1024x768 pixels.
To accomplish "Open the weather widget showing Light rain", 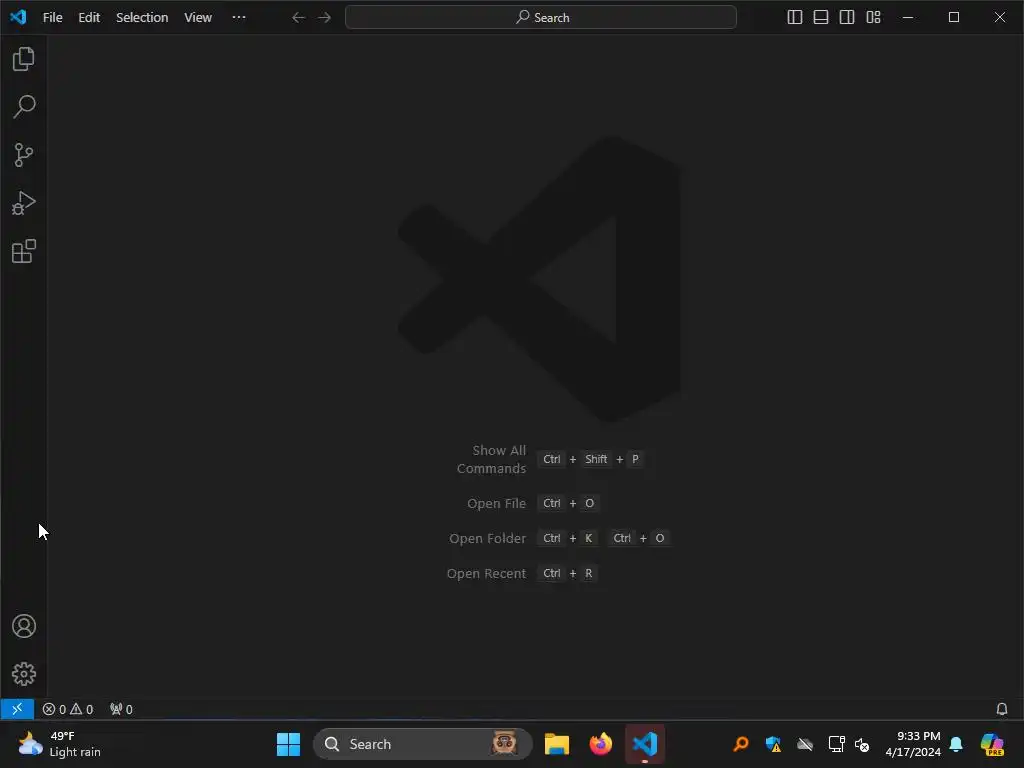I will click(x=59, y=744).
